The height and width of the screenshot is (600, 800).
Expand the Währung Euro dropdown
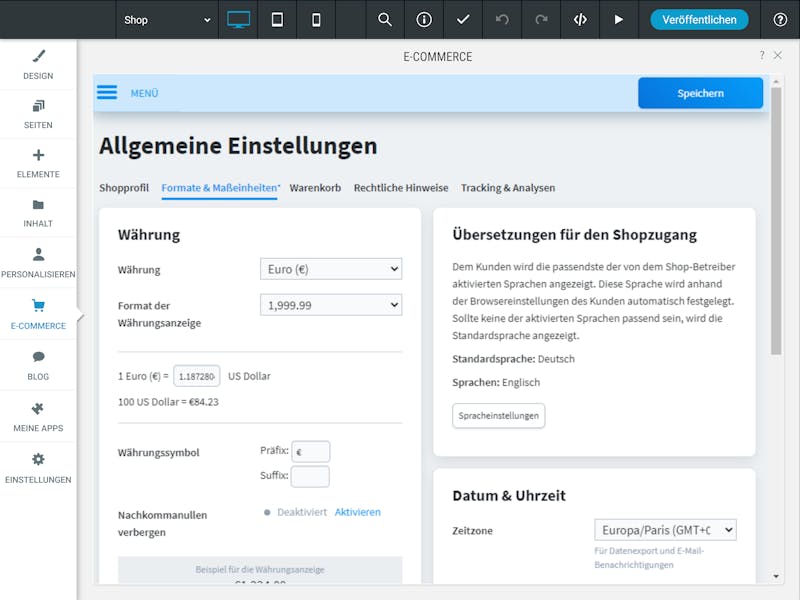pos(331,269)
